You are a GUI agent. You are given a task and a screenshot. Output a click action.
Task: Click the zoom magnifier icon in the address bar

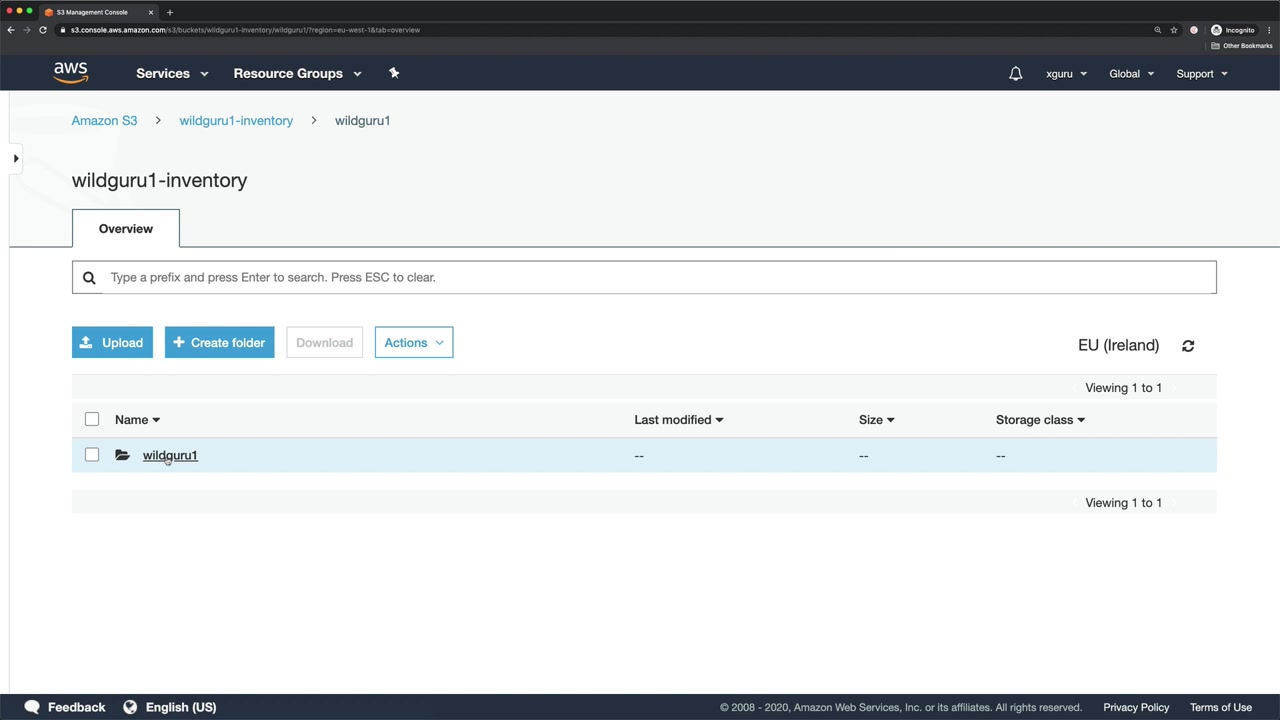click(x=1158, y=30)
